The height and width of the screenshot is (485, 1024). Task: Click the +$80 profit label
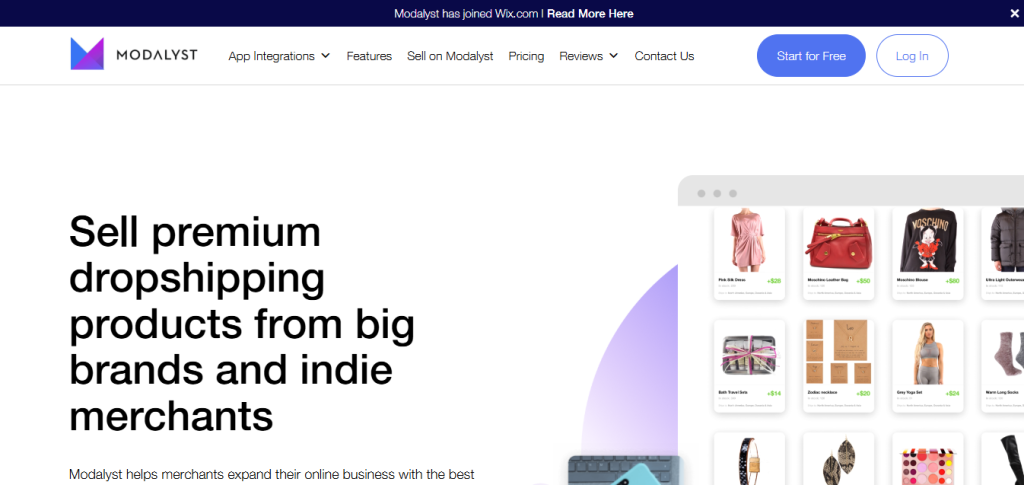tap(952, 281)
